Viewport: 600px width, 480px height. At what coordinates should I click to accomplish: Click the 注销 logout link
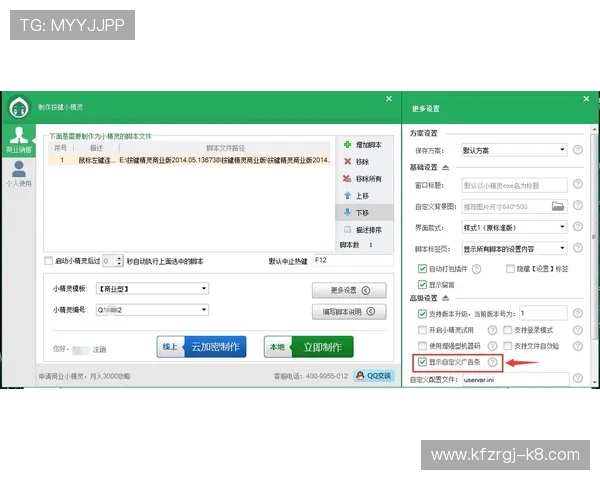click(x=99, y=349)
